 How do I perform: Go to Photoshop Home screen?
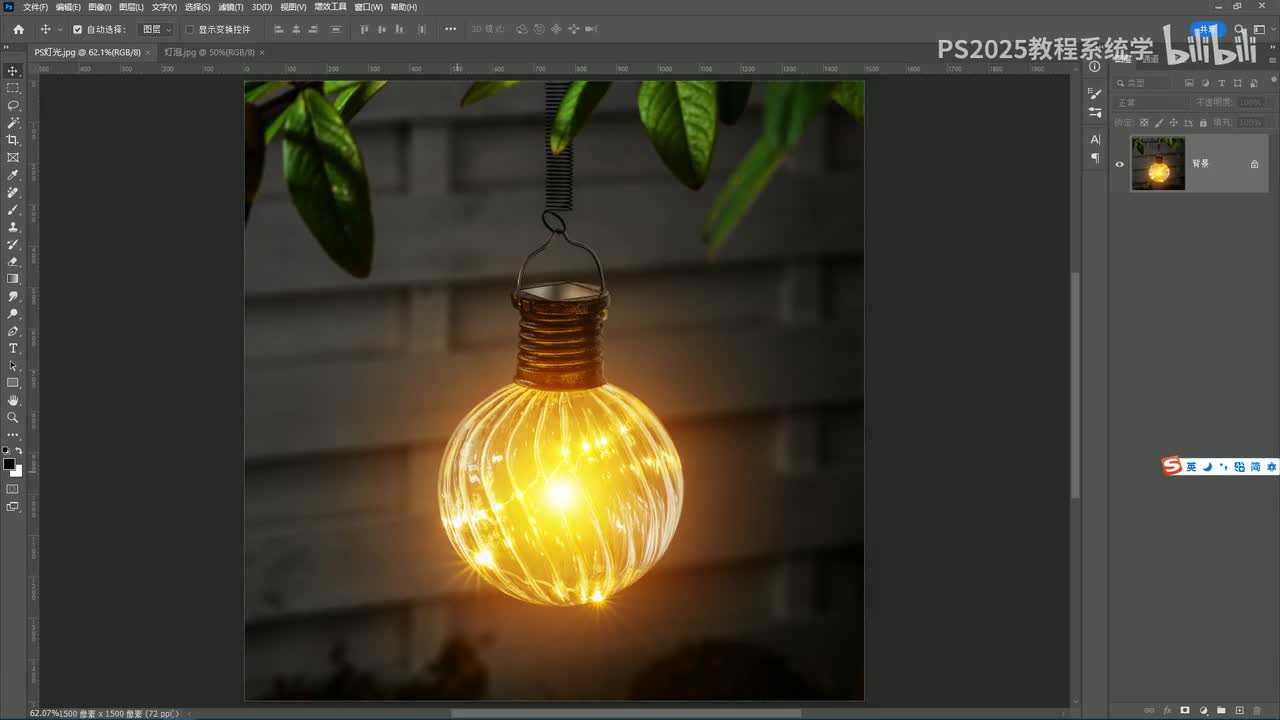tap(18, 29)
